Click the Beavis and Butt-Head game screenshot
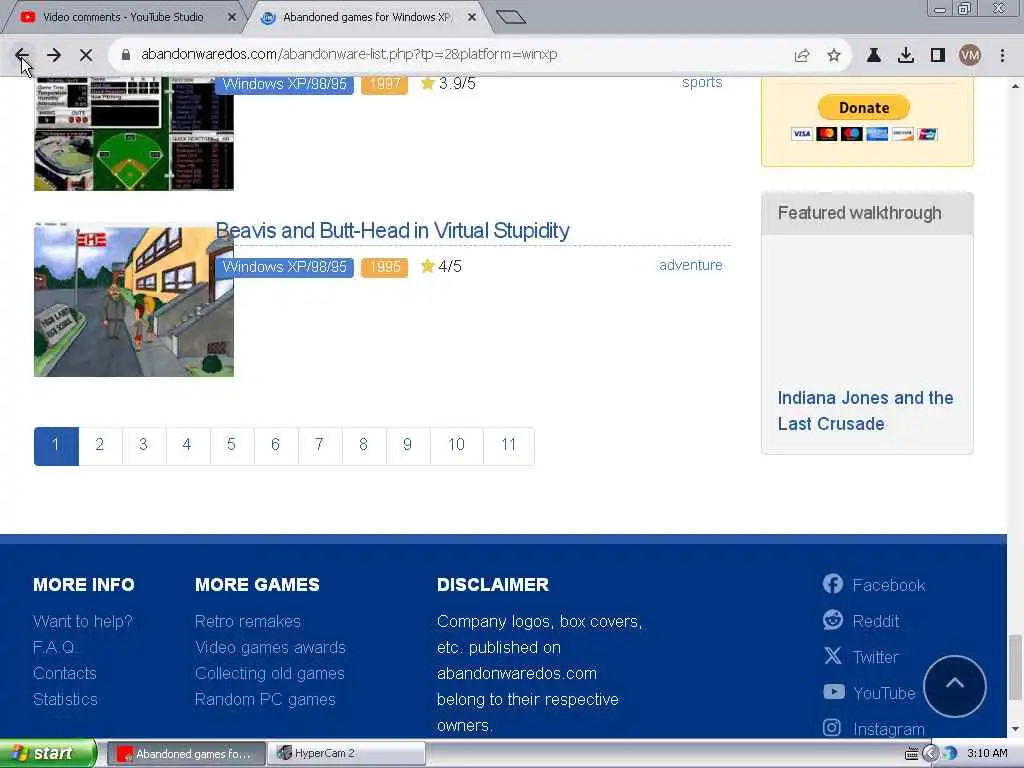The image size is (1024, 768). click(134, 300)
